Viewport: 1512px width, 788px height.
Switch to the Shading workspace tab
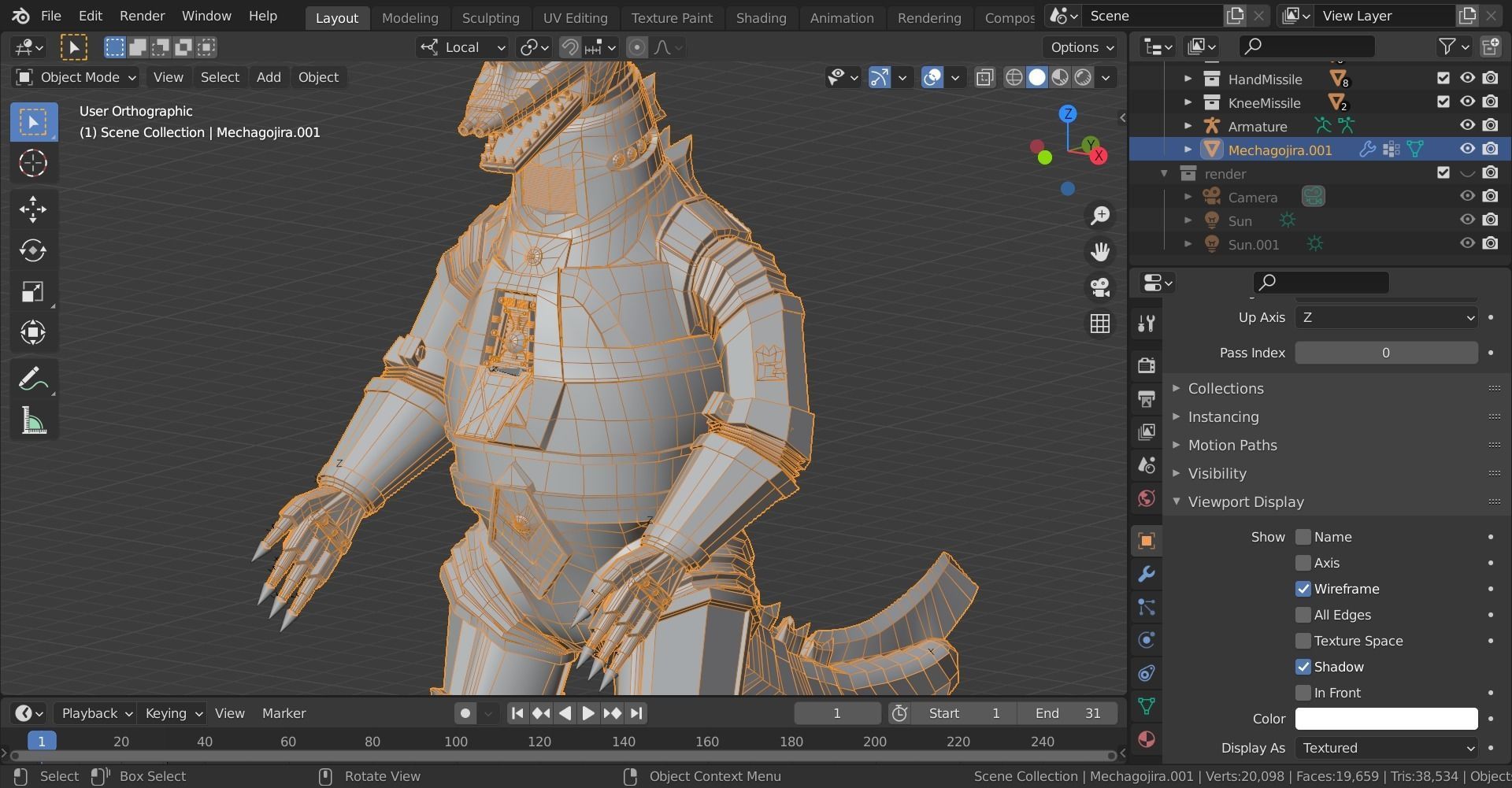point(761,17)
